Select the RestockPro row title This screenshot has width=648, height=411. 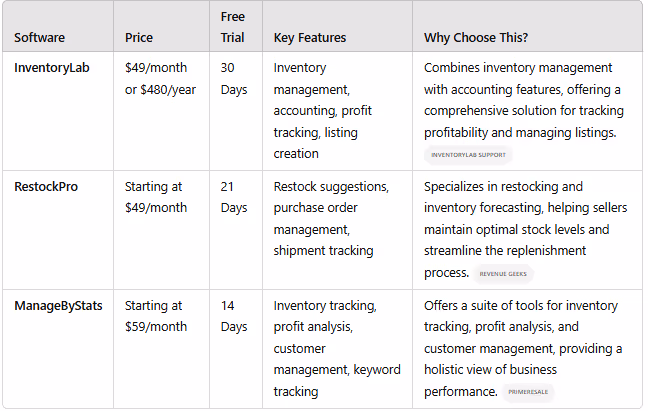click(x=46, y=187)
